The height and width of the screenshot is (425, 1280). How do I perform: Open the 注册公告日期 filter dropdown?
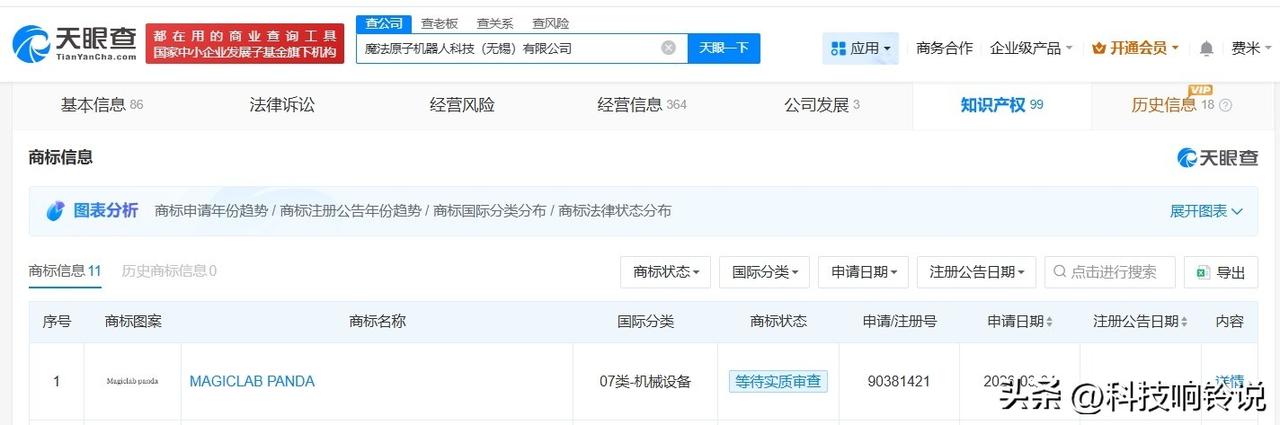point(976,272)
